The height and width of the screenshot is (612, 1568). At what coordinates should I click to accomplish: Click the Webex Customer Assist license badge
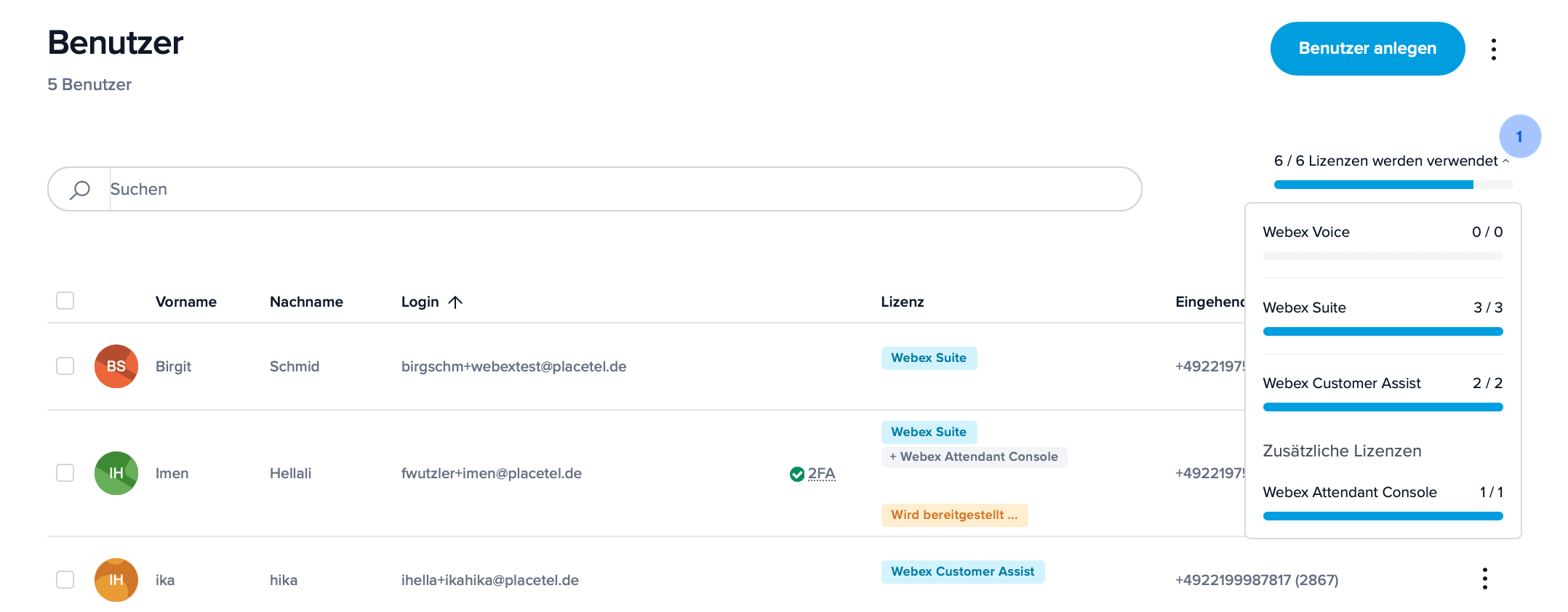point(963,571)
